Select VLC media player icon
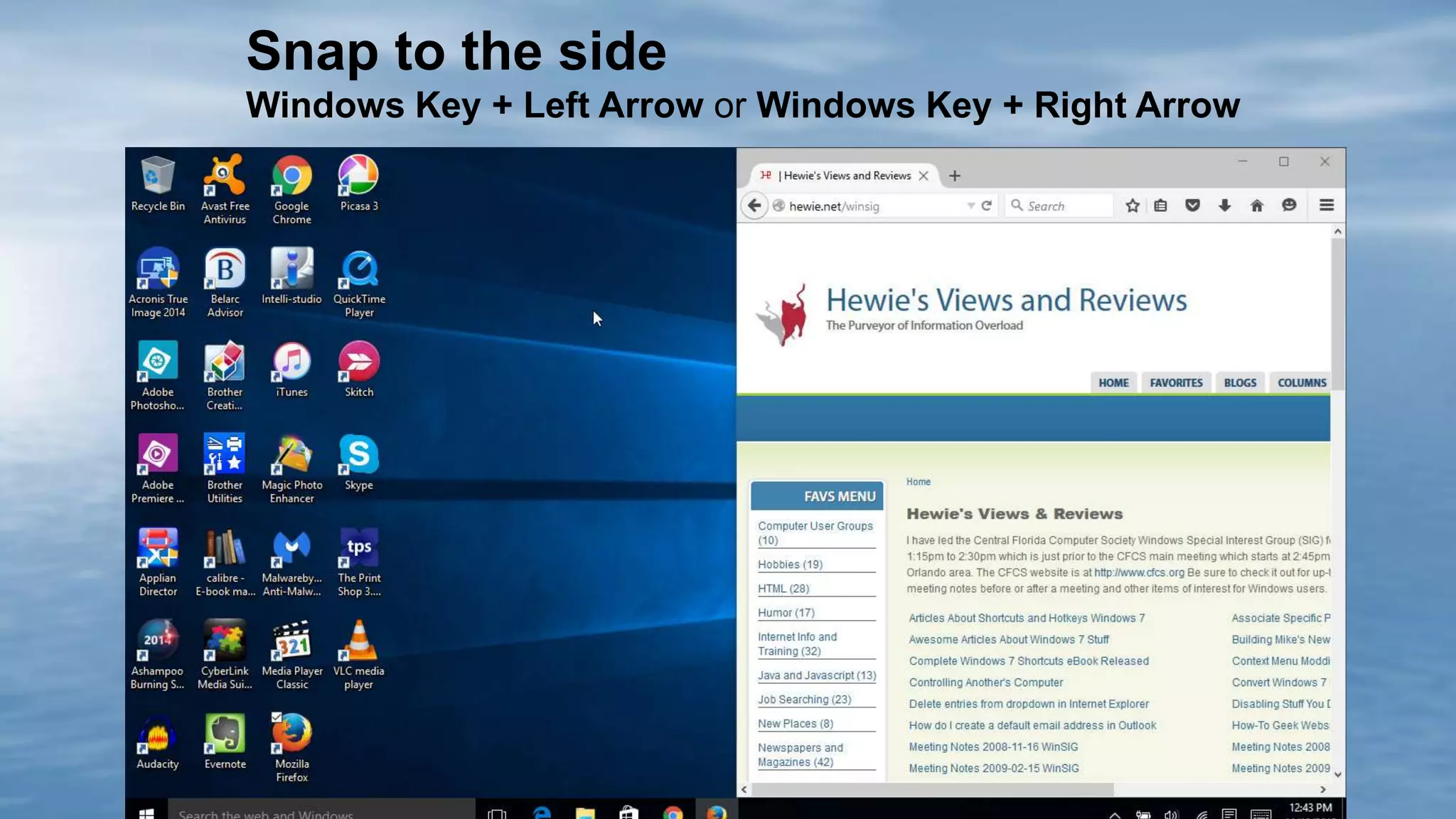This screenshot has width=1456, height=819. (358, 655)
